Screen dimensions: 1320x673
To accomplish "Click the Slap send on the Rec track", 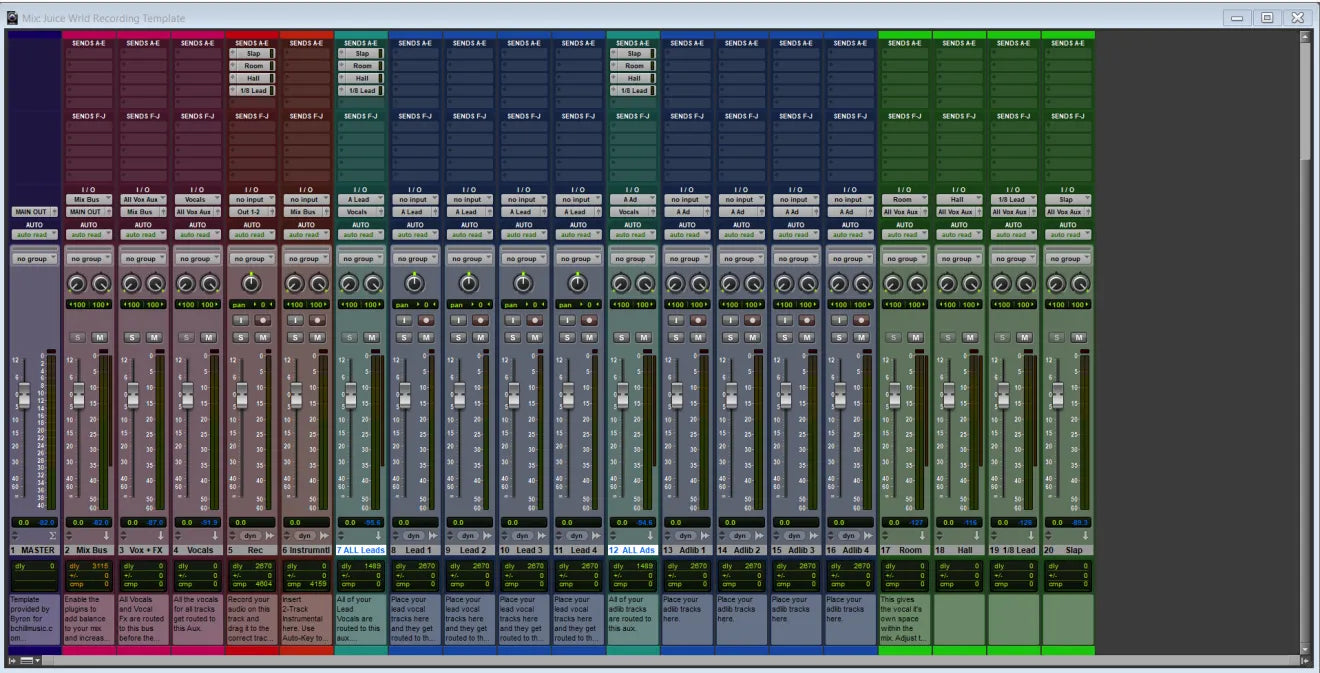I will click(x=251, y=54).
